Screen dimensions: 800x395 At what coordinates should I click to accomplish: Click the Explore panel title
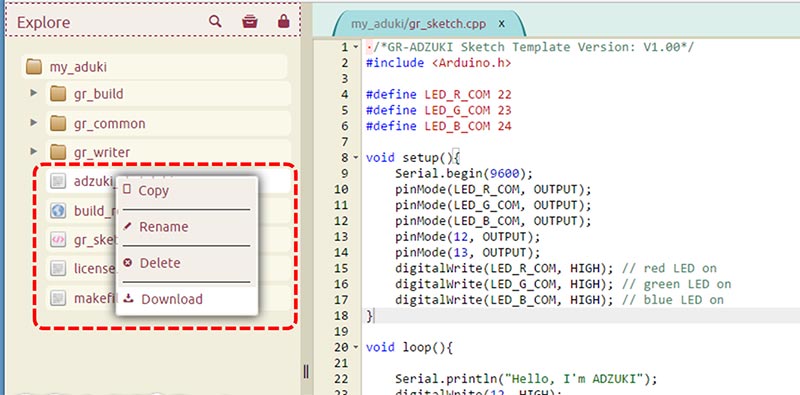(x=43, y=22)
